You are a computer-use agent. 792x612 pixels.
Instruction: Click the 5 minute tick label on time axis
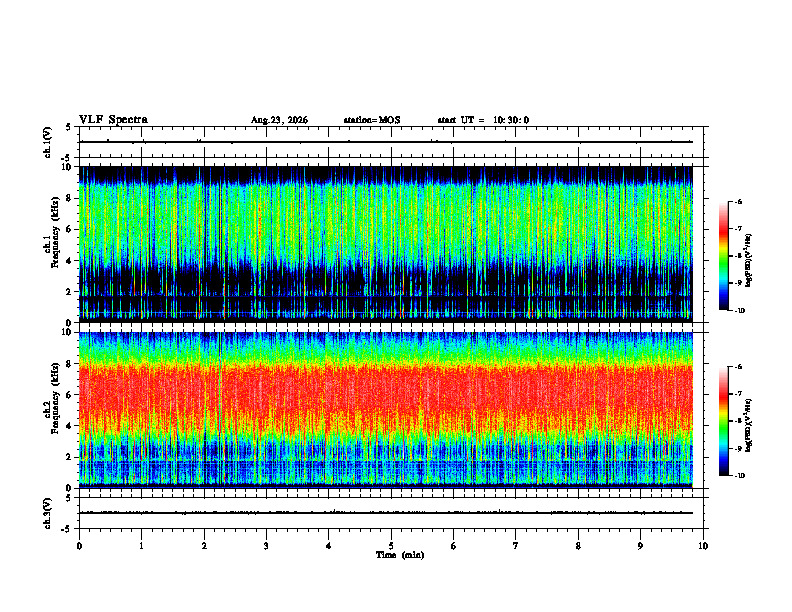[391, 546]
